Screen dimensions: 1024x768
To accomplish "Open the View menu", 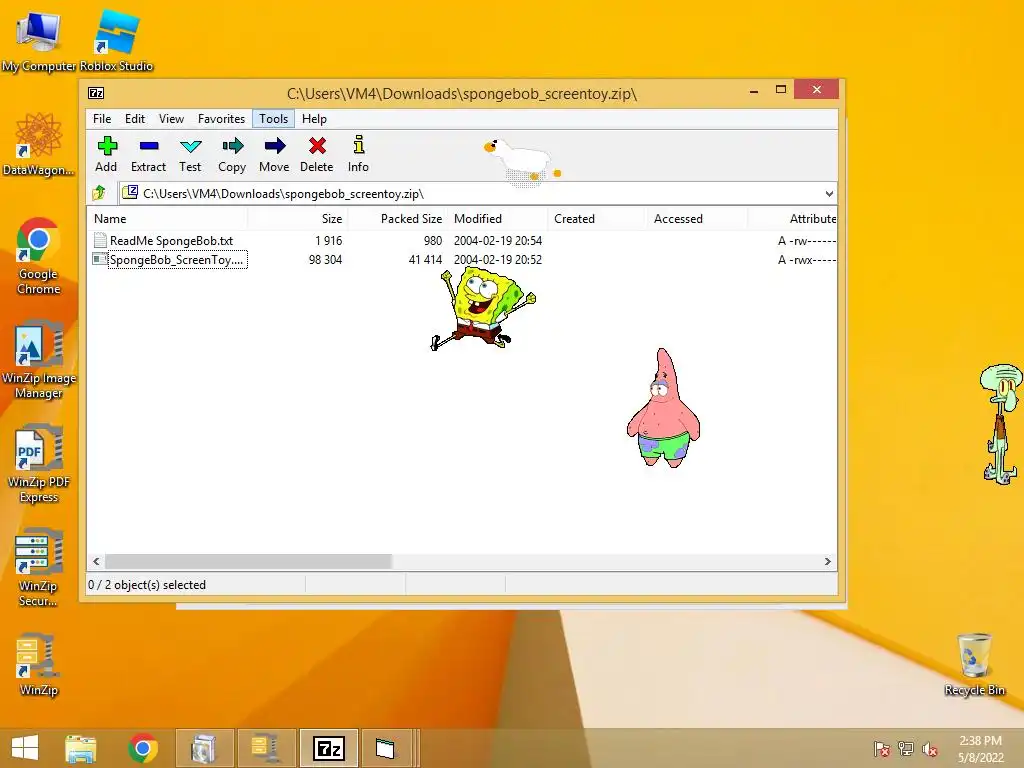I will point(171,119).
